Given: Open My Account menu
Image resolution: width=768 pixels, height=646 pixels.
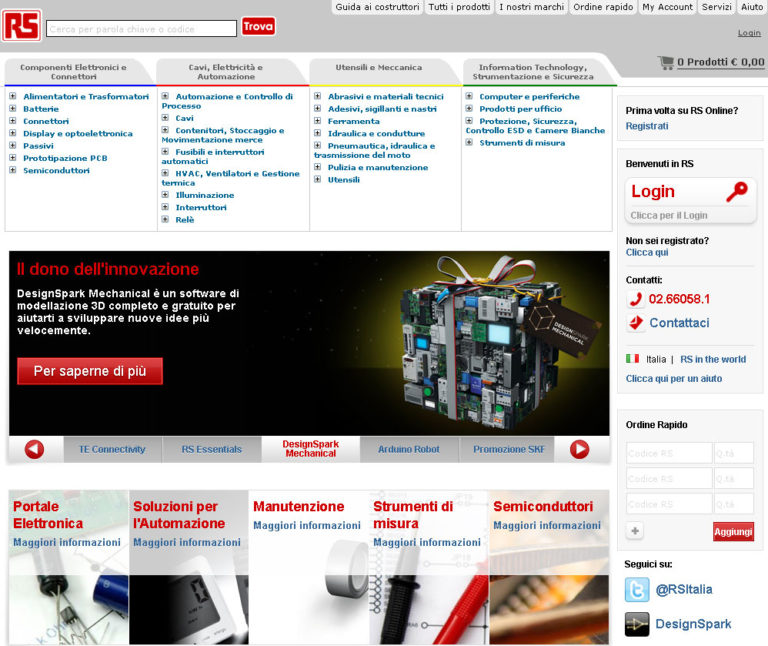Looking at the screenshot, I should coord(668,7).
